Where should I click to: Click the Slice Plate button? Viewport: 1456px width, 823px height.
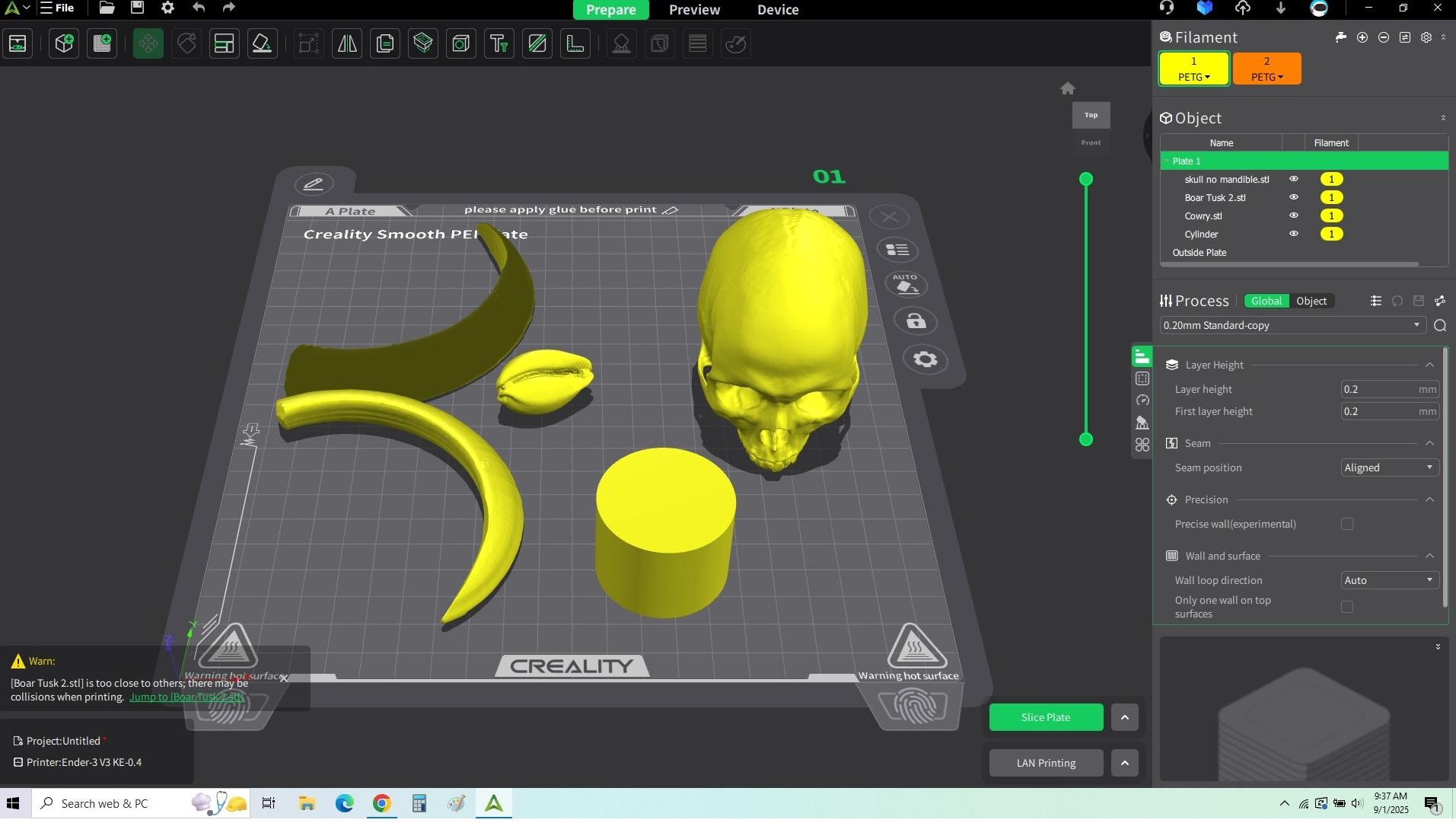tap(1045, 717)
